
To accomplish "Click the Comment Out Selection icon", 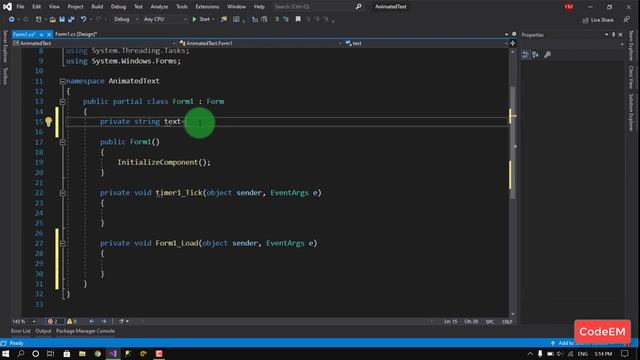I will pyautogui.click(x=276, y=19).
